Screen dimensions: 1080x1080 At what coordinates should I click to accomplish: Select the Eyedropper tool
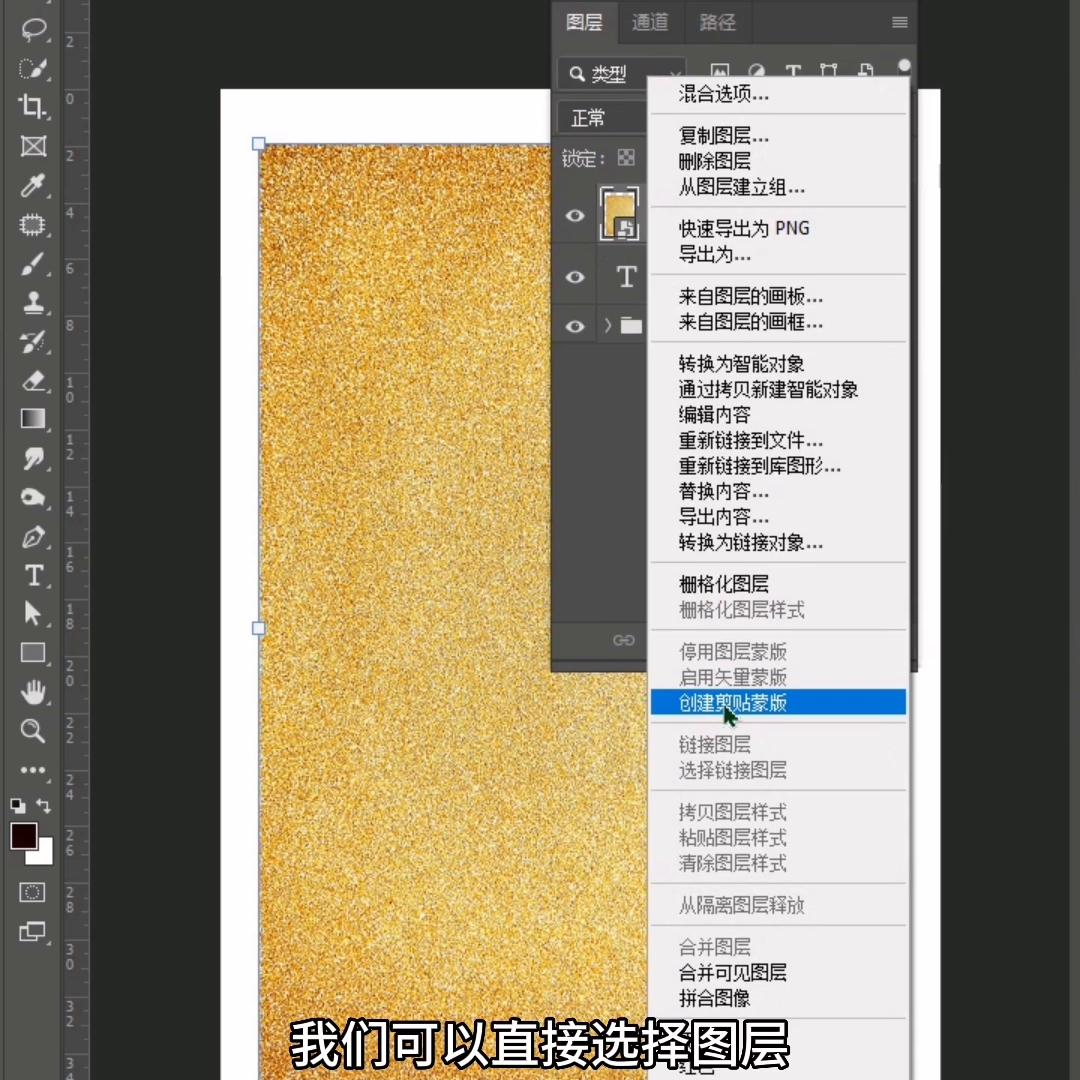(x=33, y=185)
